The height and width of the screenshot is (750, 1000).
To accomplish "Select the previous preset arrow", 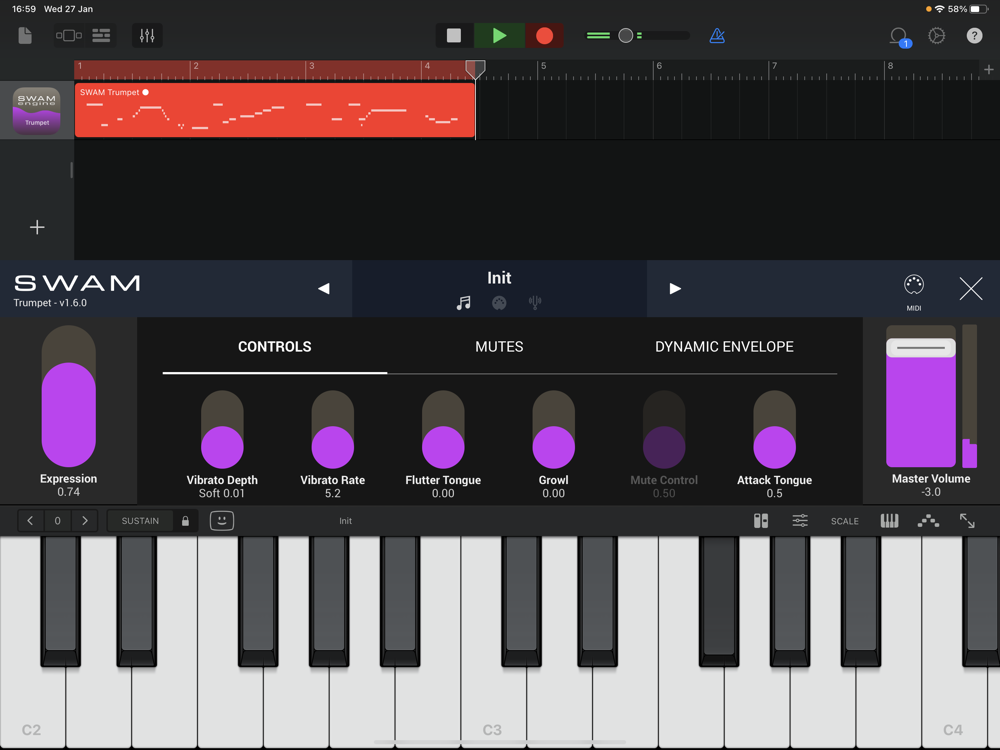I will [324, 289].
